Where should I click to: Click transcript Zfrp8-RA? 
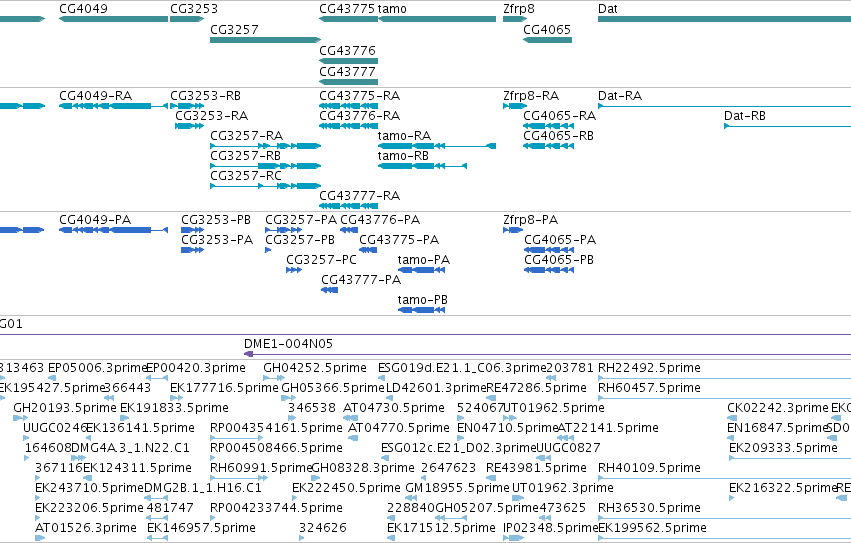515,106
